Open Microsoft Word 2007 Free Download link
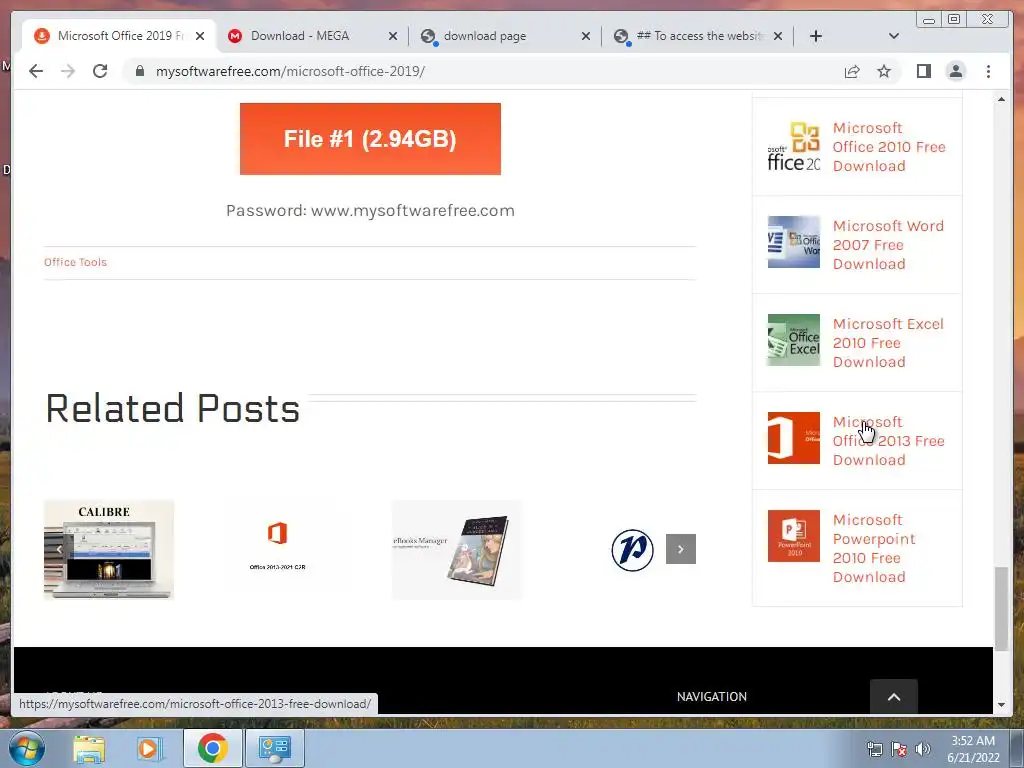 [x=888, y=245]
